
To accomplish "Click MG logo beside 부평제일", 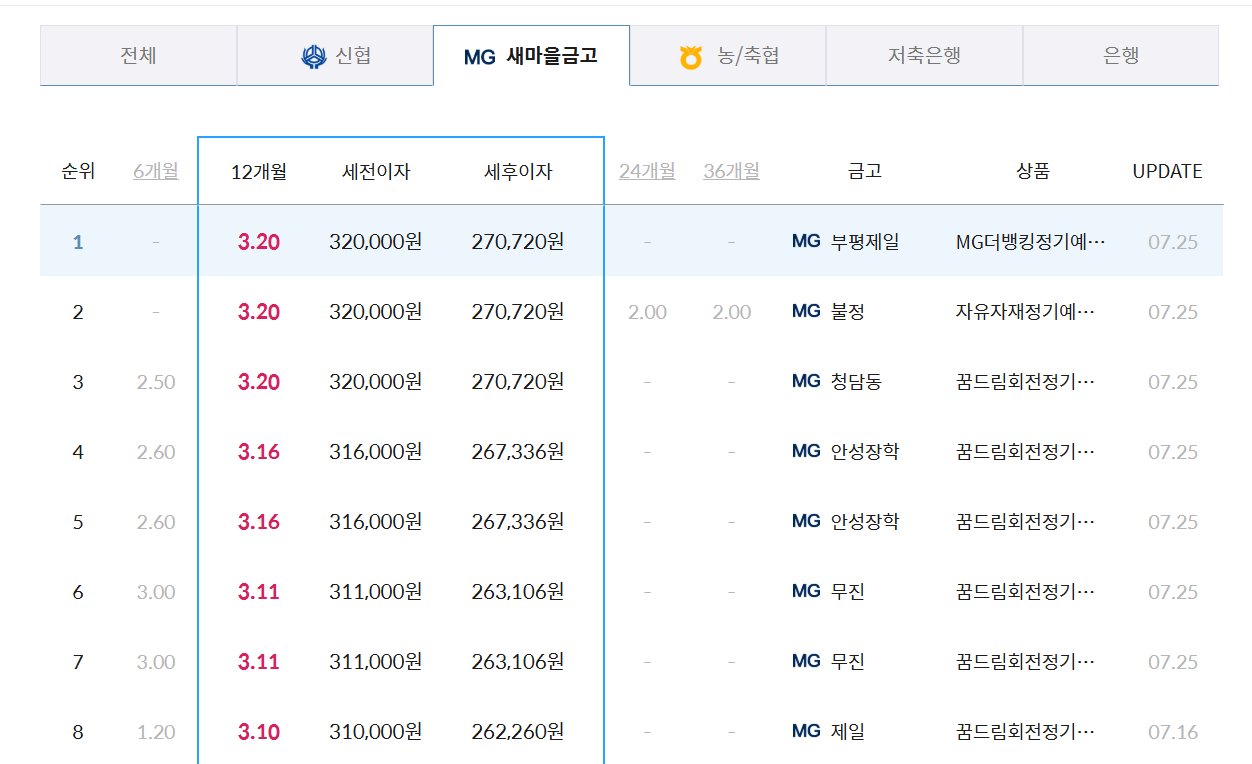I will [x=806, y=241].
